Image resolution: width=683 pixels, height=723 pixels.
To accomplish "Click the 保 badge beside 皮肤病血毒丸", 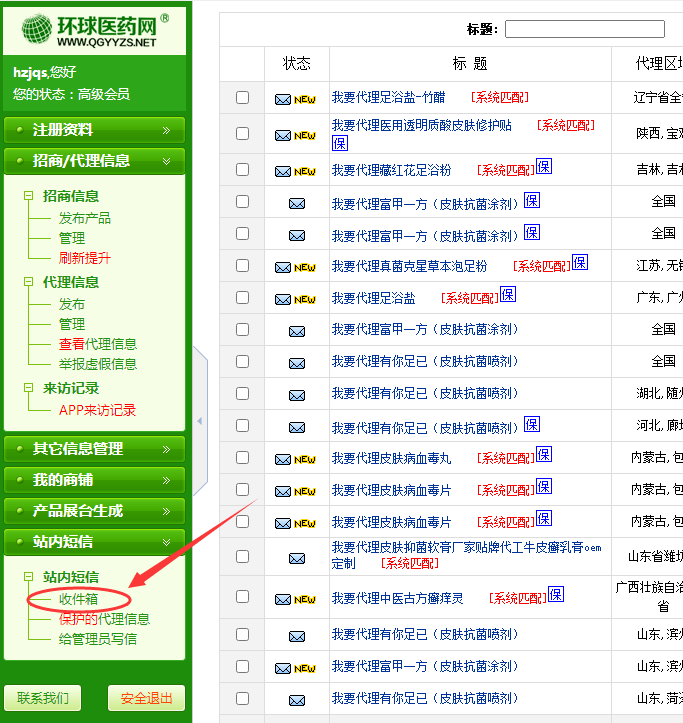I will tap(544, 455).
